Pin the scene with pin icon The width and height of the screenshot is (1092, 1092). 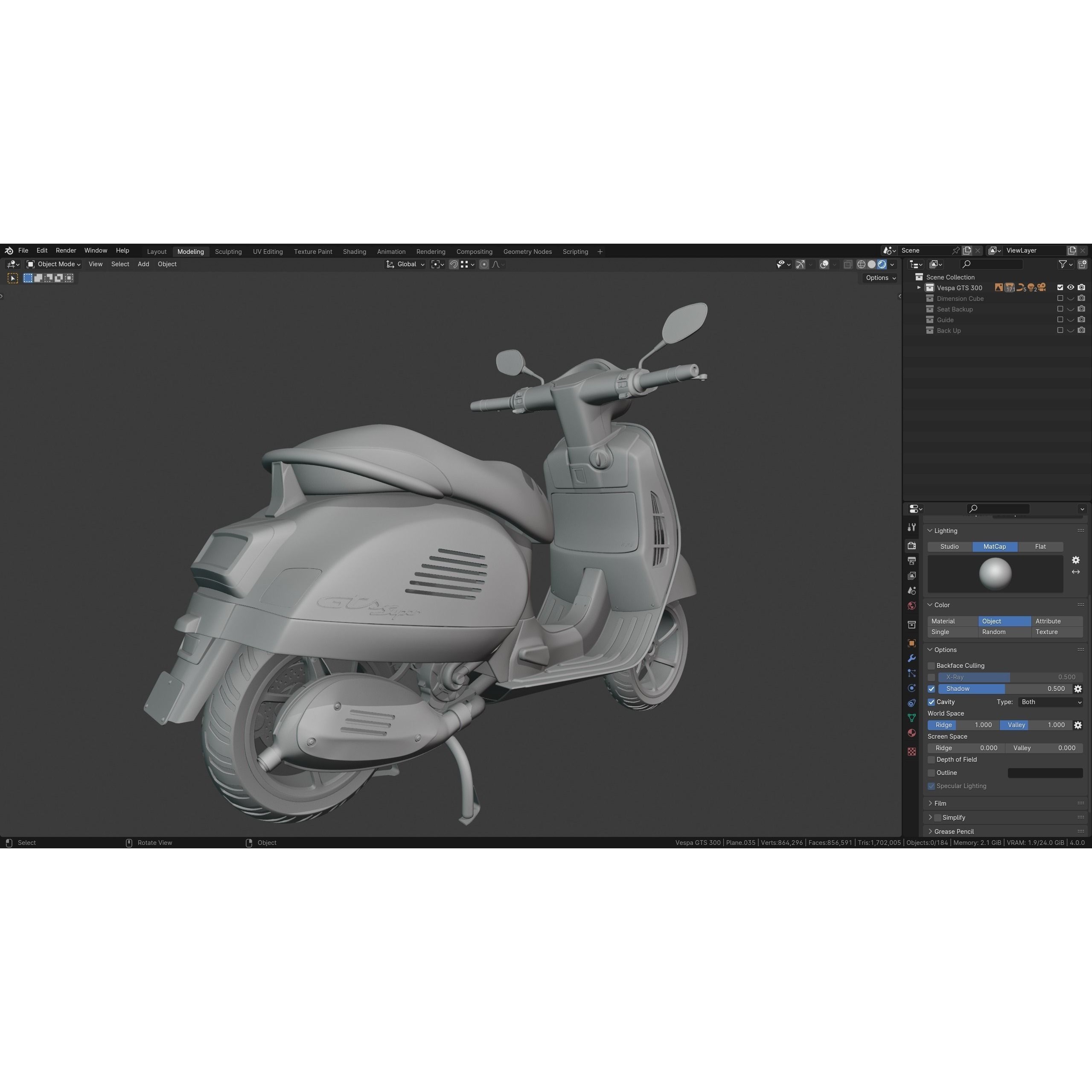[x=956, y=250]
